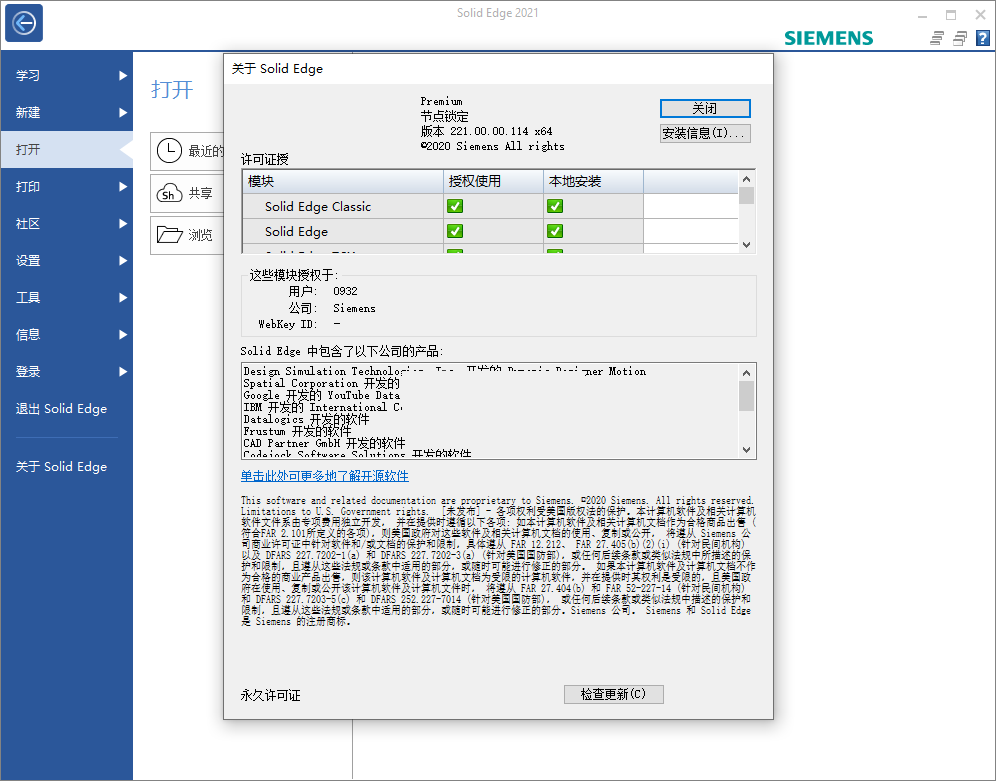
Task: Click the down arrow on the license table scrollbar
Action: click(745, 243)
